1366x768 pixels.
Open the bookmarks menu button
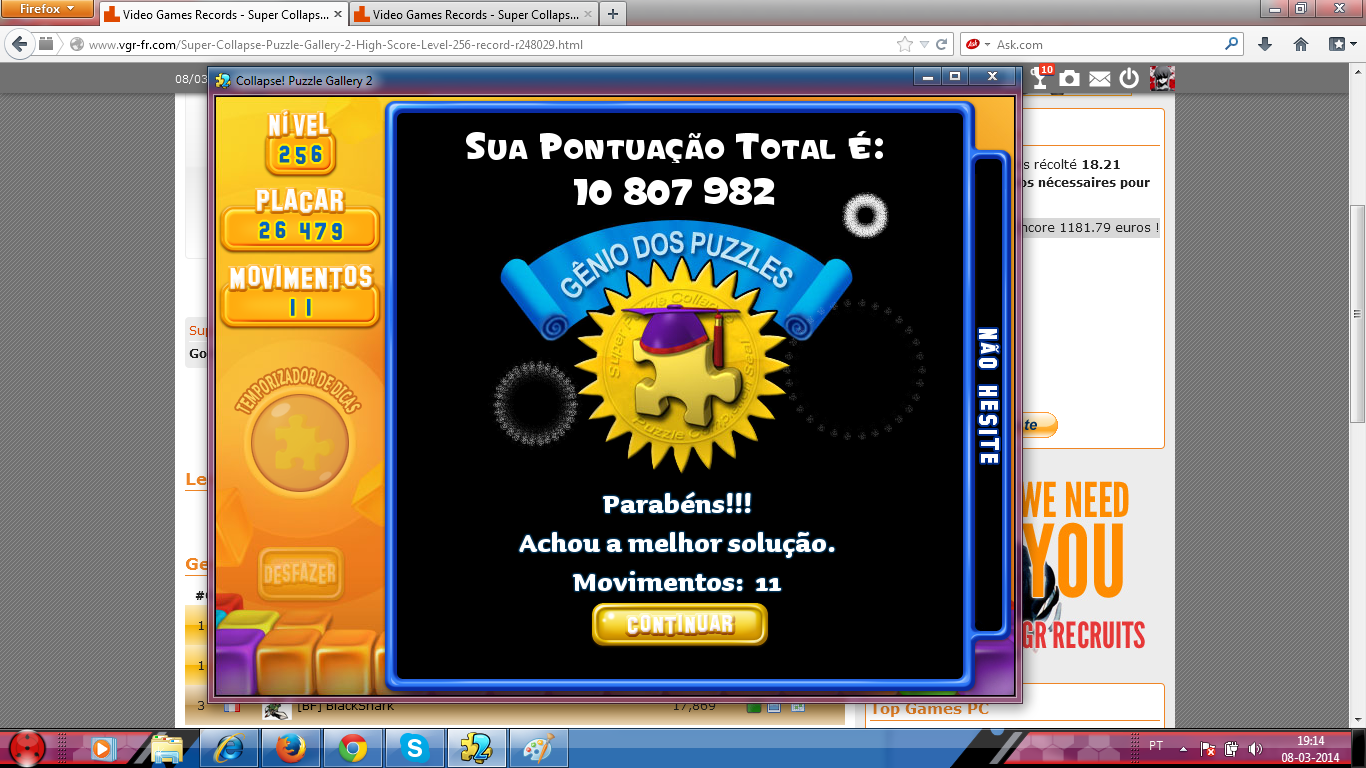pyautogui.click(x=1340, y=44)
